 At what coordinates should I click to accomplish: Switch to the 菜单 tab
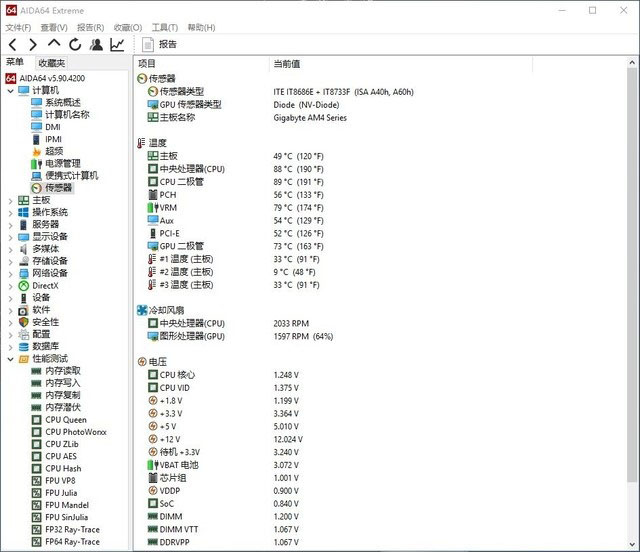coord(15,62)
